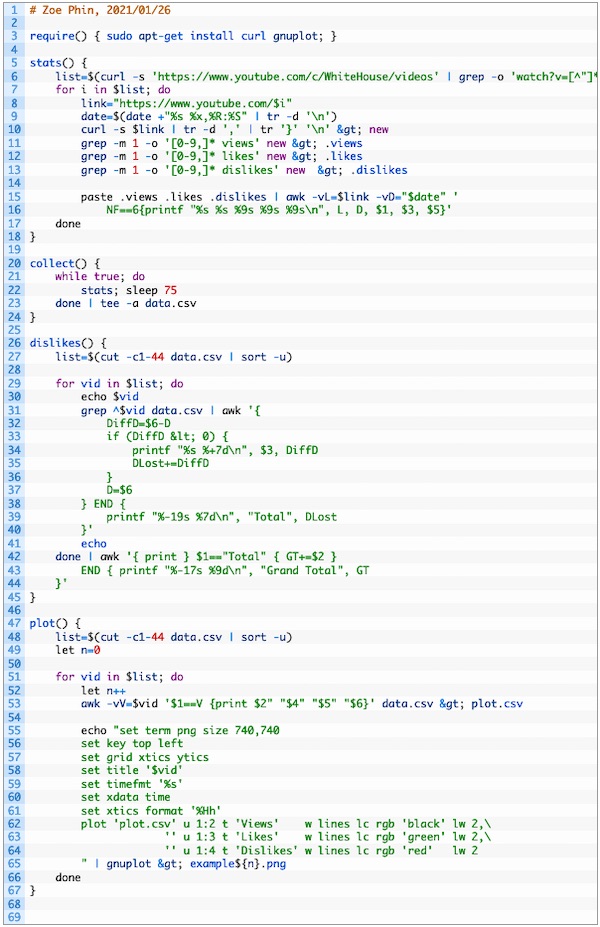Click 'tee -a data.csv' text
Image resolution: width=600 pixels, height=927 pixels.
148,303
